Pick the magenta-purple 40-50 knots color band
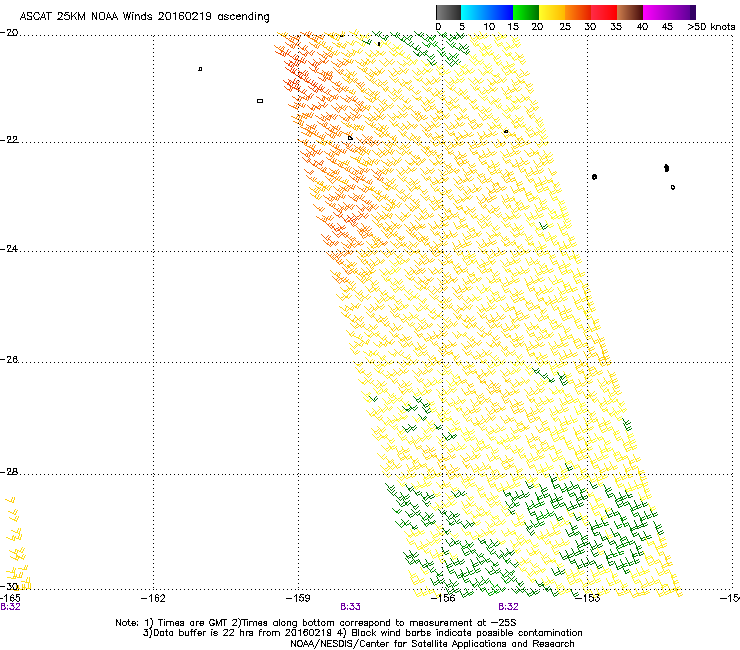This screenshot has width=740, height=650. tap(669, 12)
